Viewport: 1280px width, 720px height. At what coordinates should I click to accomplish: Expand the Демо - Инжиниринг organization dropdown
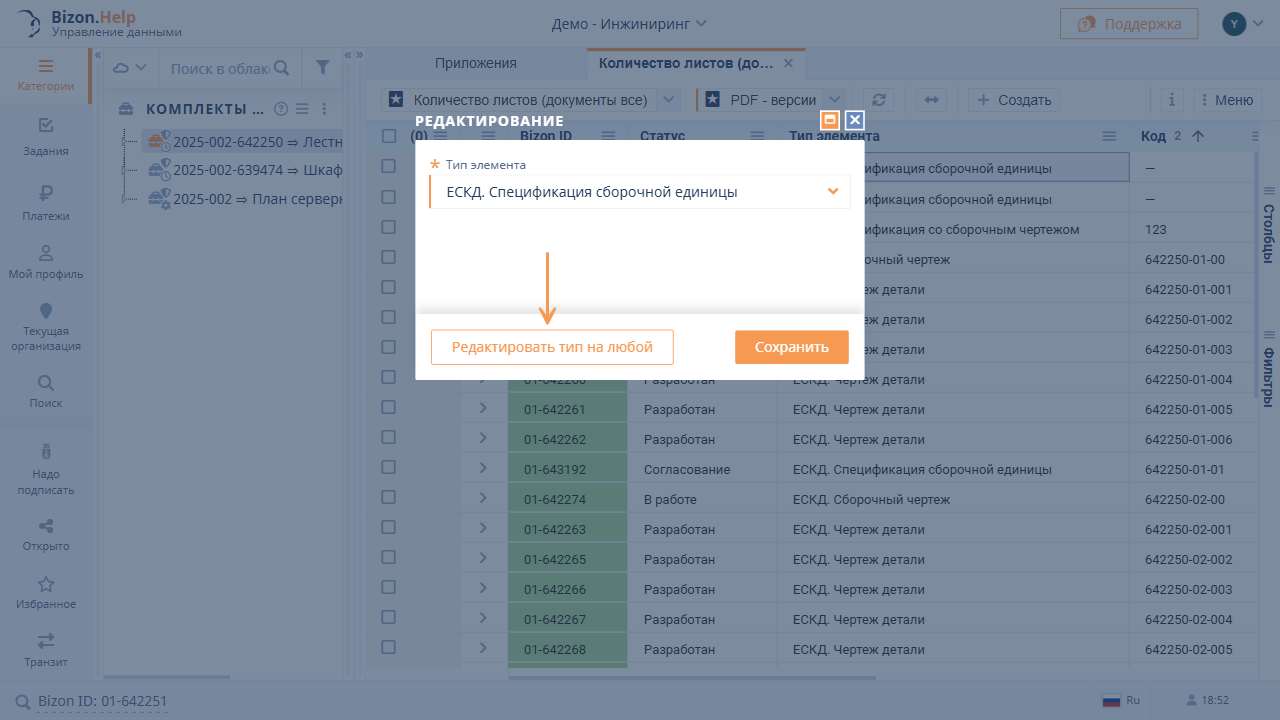click(629, 23)
